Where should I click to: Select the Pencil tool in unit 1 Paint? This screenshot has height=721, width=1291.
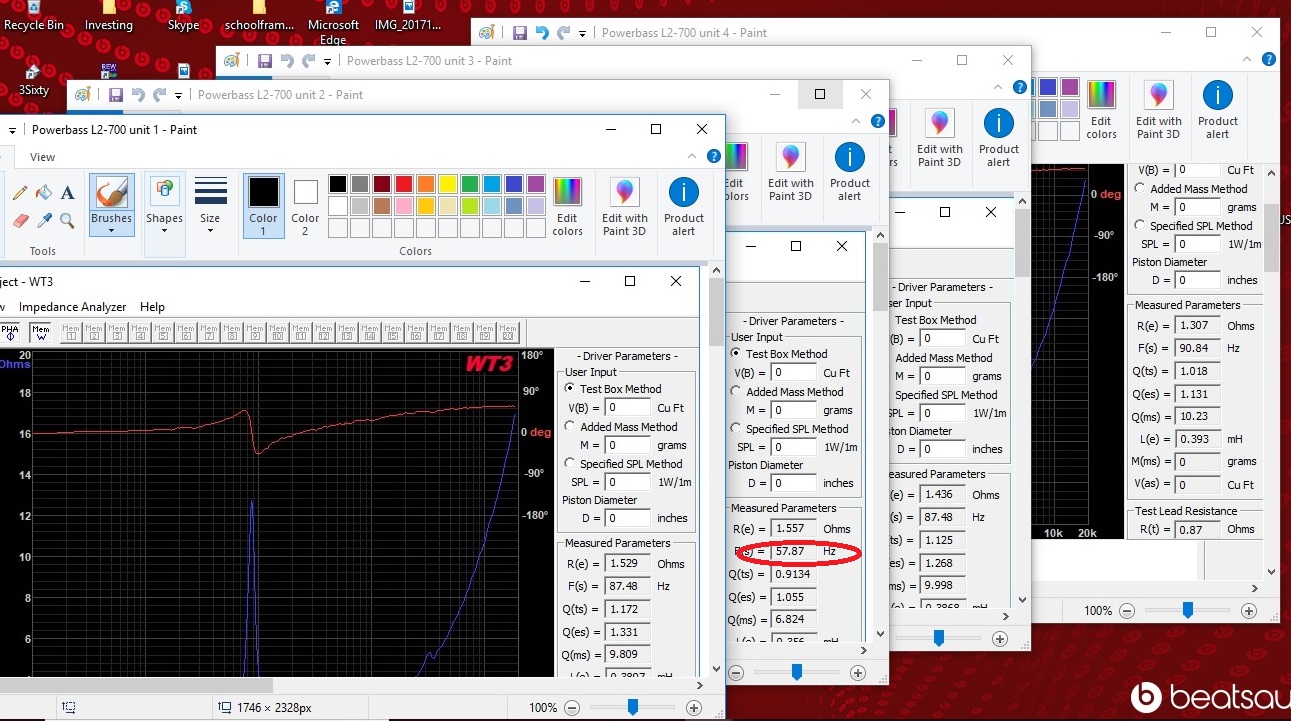21,193
